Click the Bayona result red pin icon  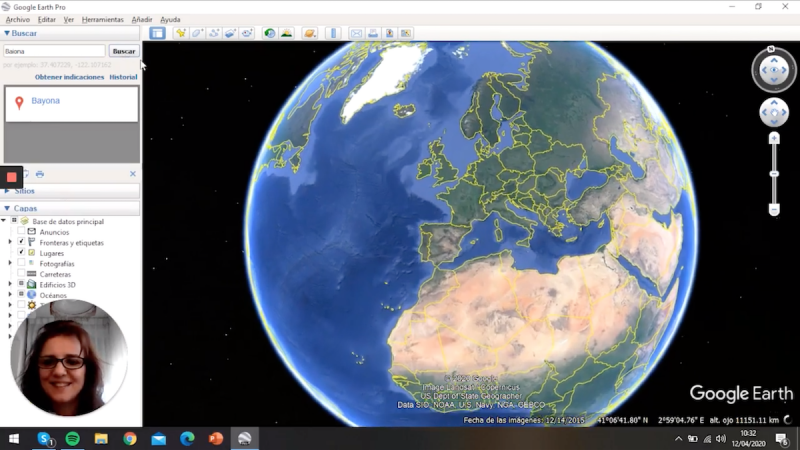click(19, 103)
